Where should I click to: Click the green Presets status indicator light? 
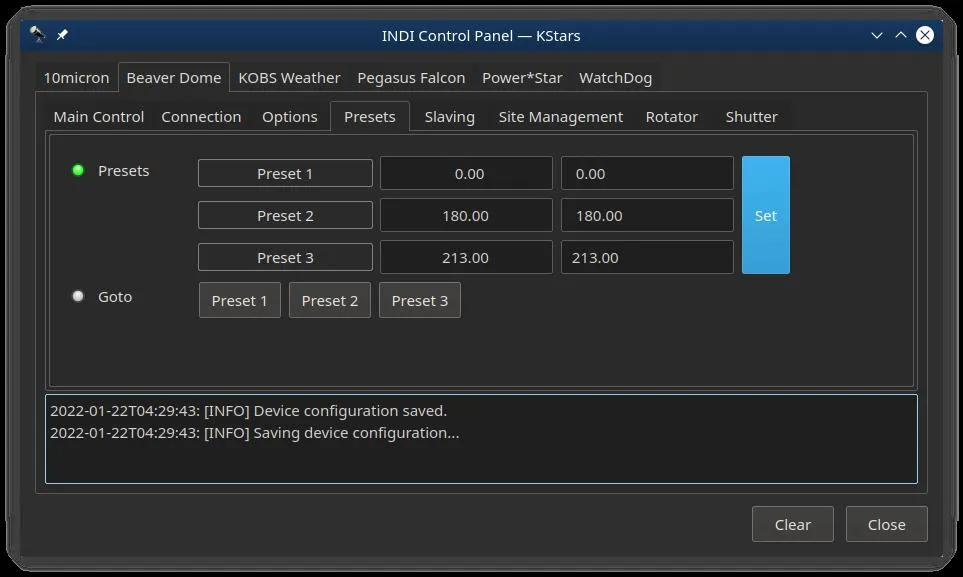tap(78, 170)
